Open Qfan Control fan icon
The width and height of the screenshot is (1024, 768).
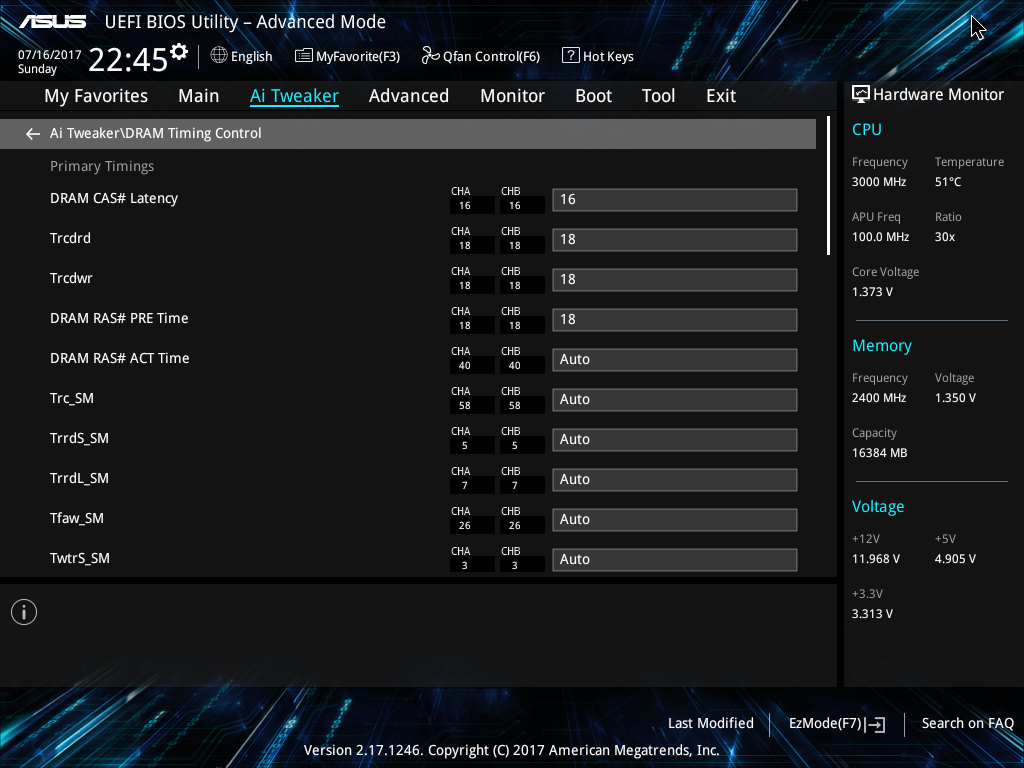click(x=430, y=56)
